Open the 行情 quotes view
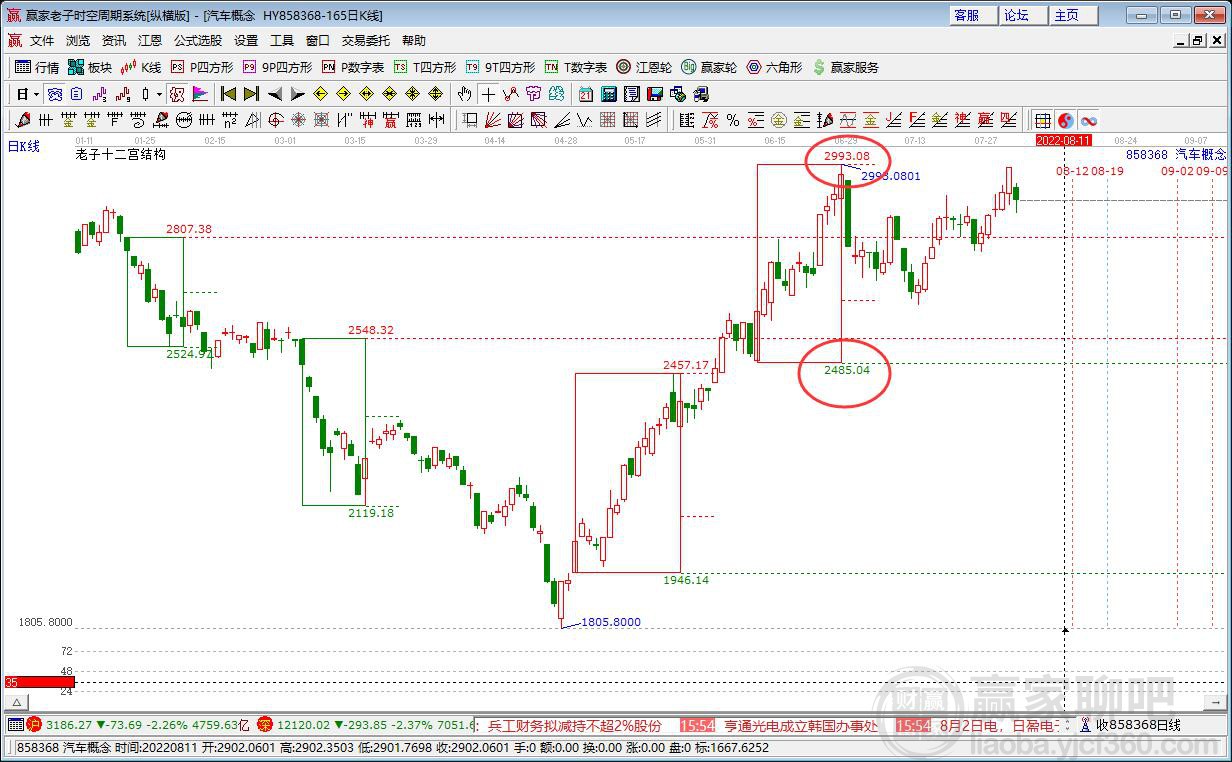The width and height of the screenshot is (1232, 762). tap(37, 67)
